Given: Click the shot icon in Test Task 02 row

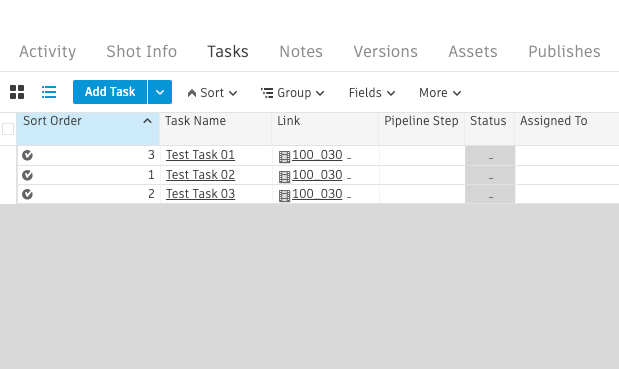Looking at the screenshot, I should coord(284,176).
